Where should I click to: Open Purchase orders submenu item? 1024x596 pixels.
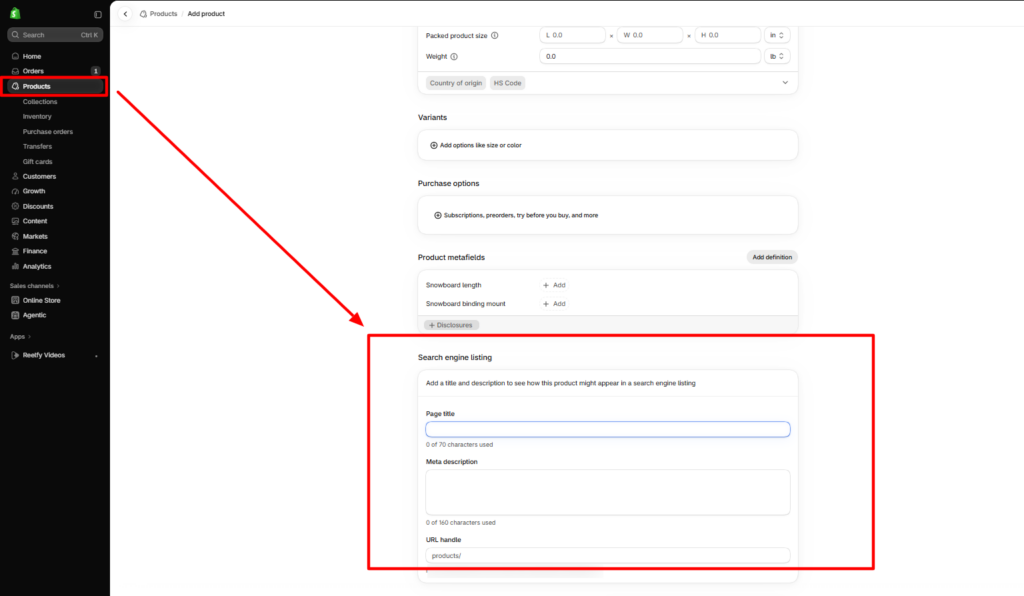click(x=48, y=132)
